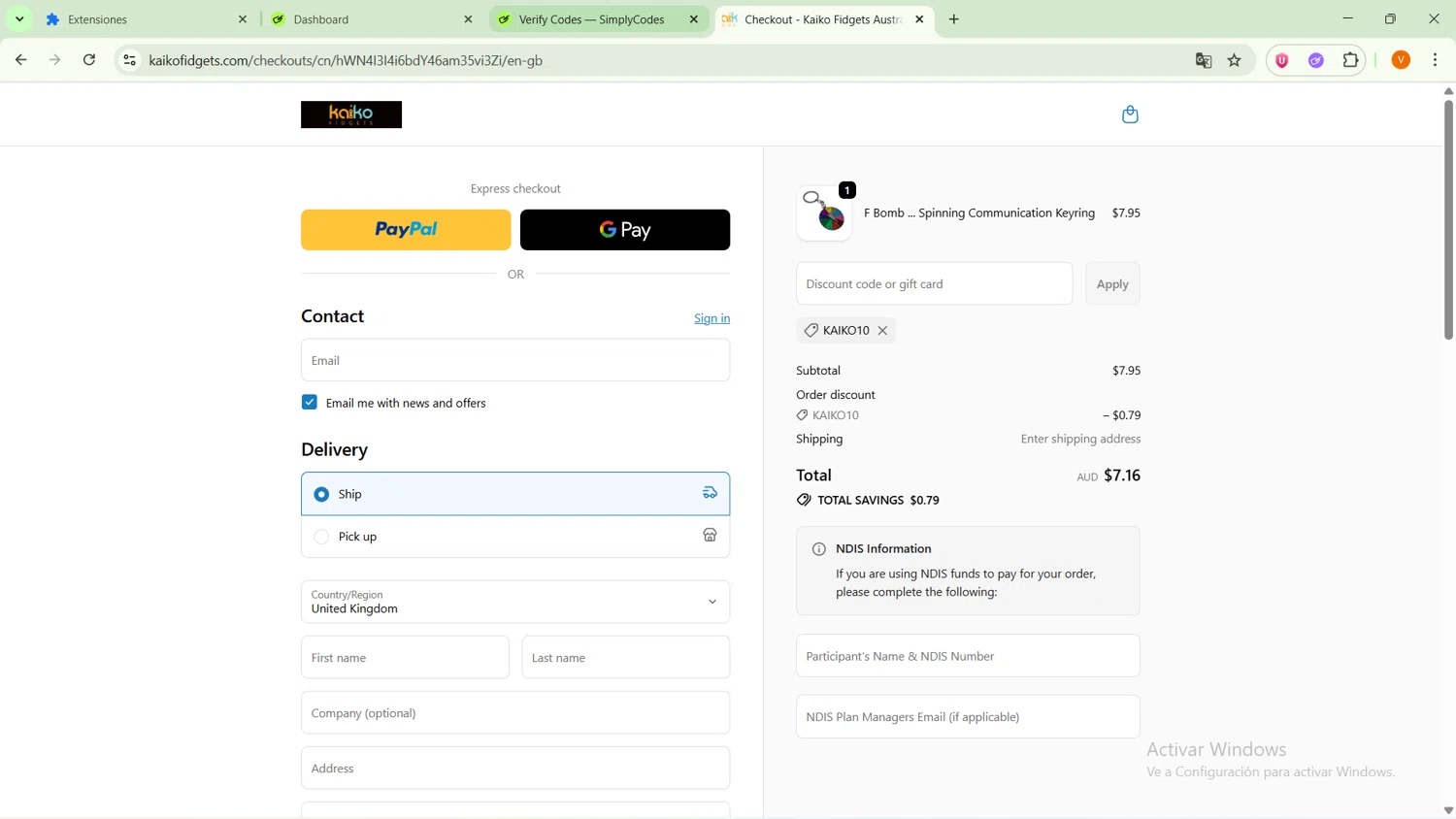Click the Kaiko Fidgets logo

351,115
